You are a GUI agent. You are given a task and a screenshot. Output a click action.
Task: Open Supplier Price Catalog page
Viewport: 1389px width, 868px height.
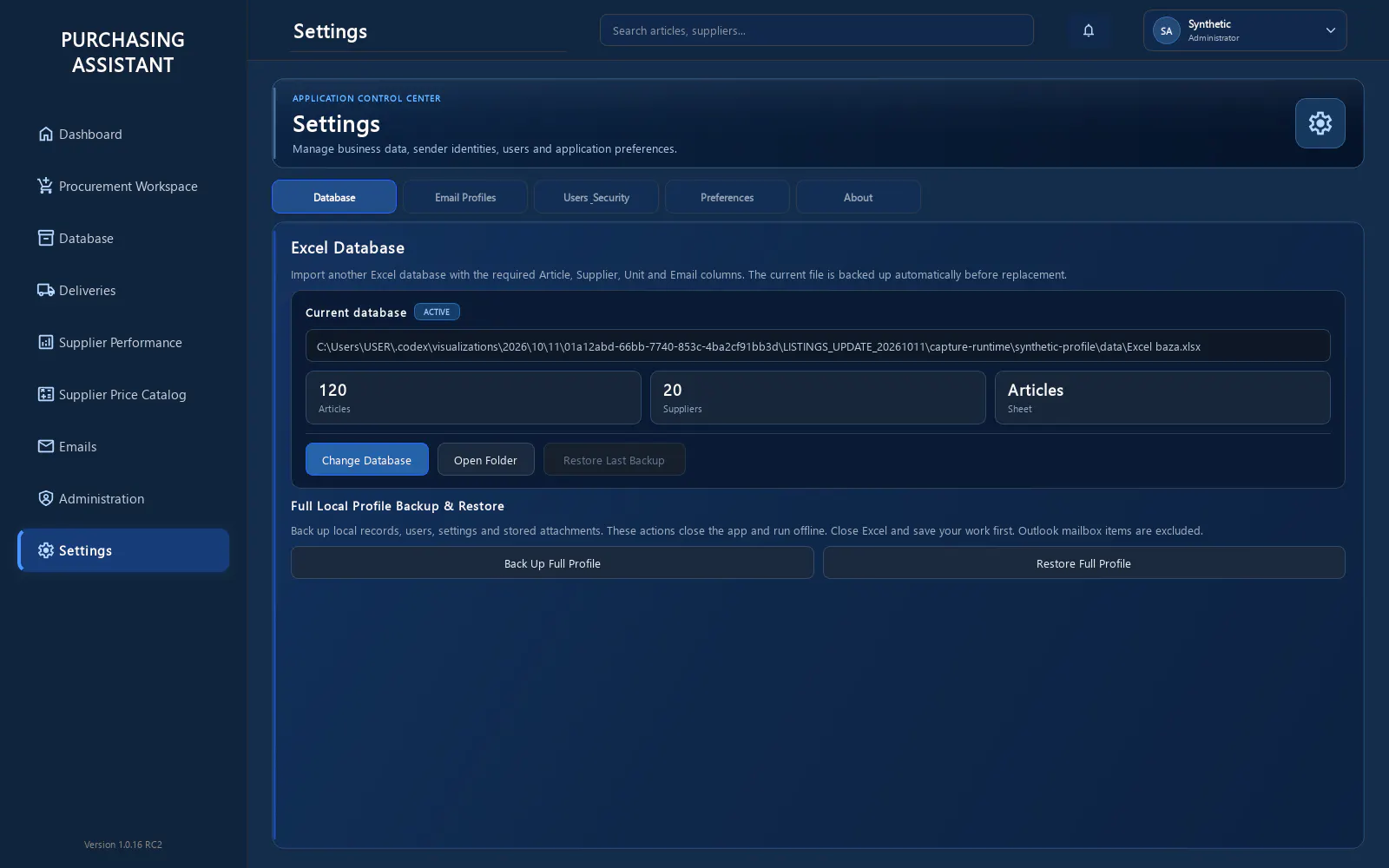(123, 394)
